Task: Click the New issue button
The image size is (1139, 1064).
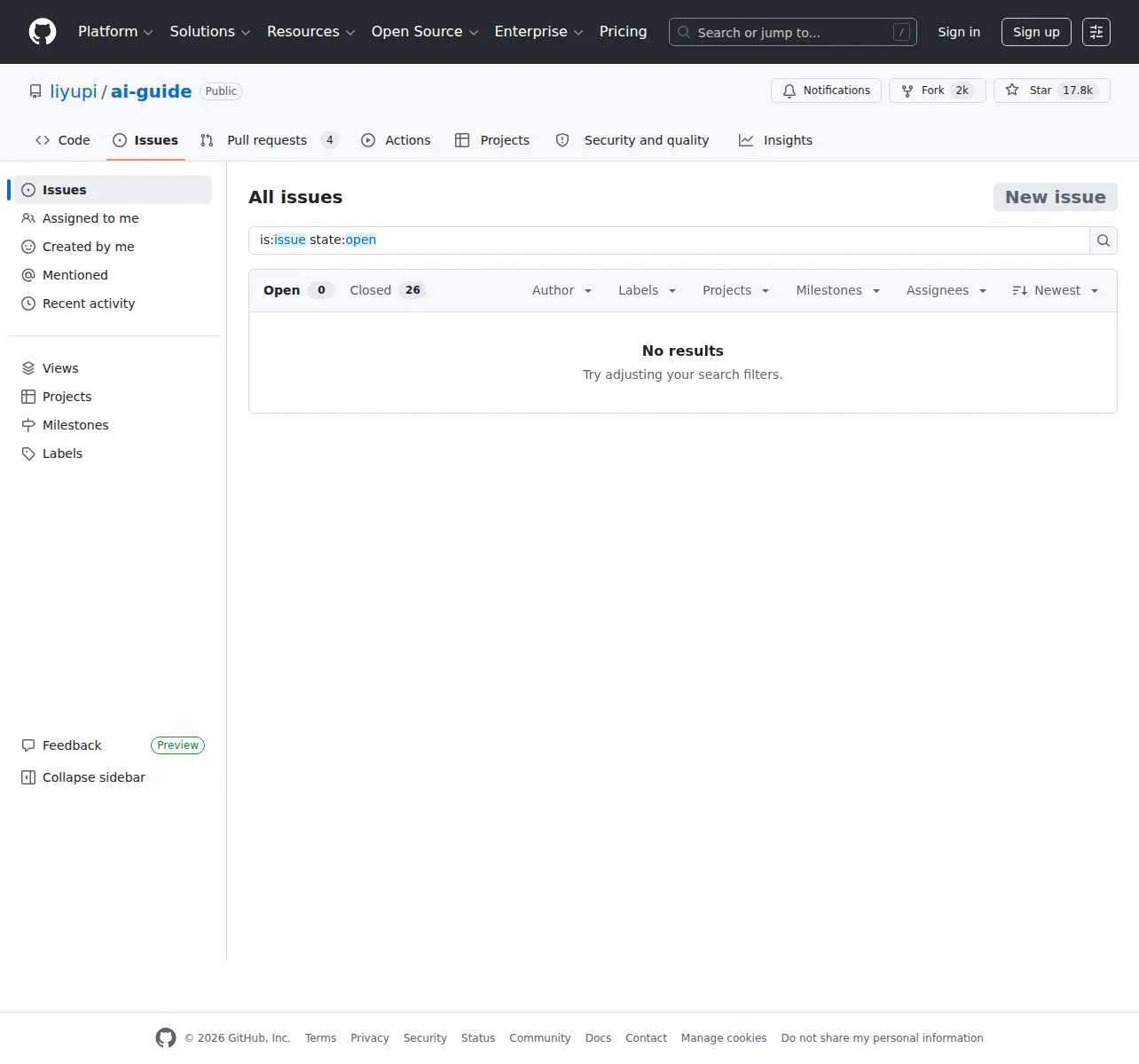Action: (1056, 197)
